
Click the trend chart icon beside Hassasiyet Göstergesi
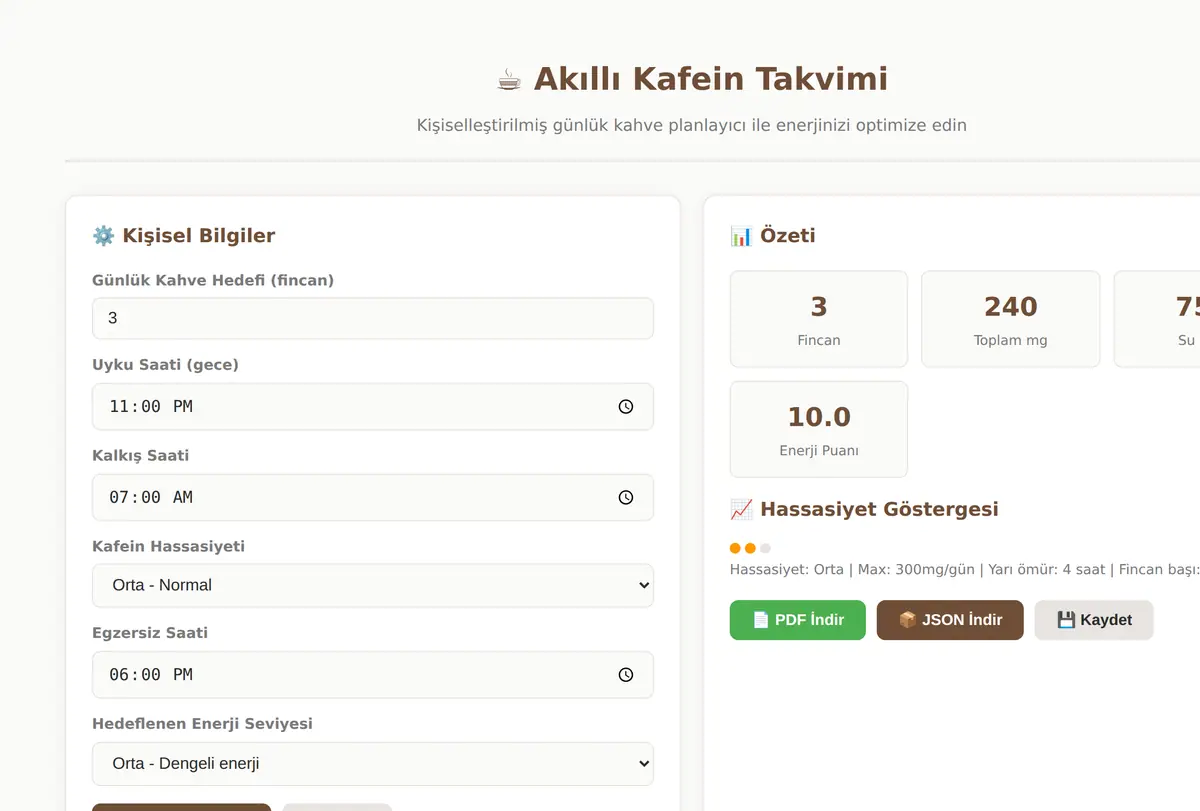pyautogui.click(x=741, y=509)
